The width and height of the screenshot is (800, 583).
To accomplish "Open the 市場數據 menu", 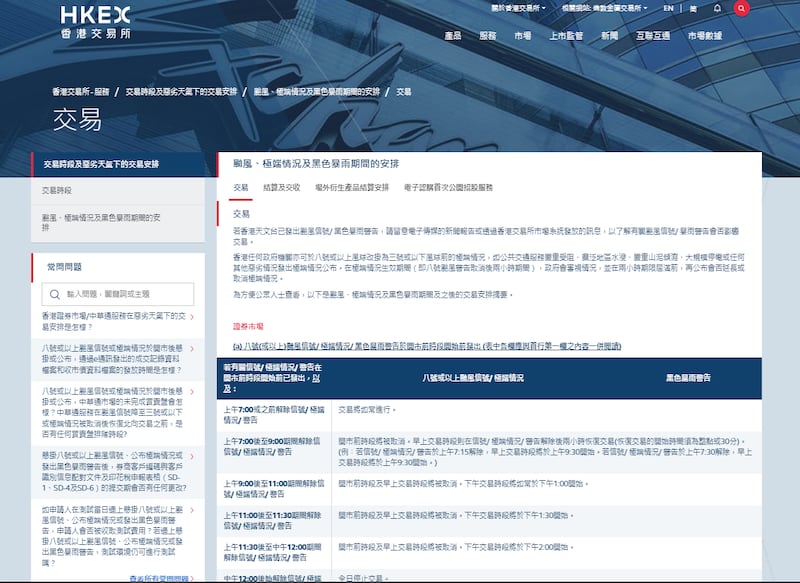I will [705, 36].
